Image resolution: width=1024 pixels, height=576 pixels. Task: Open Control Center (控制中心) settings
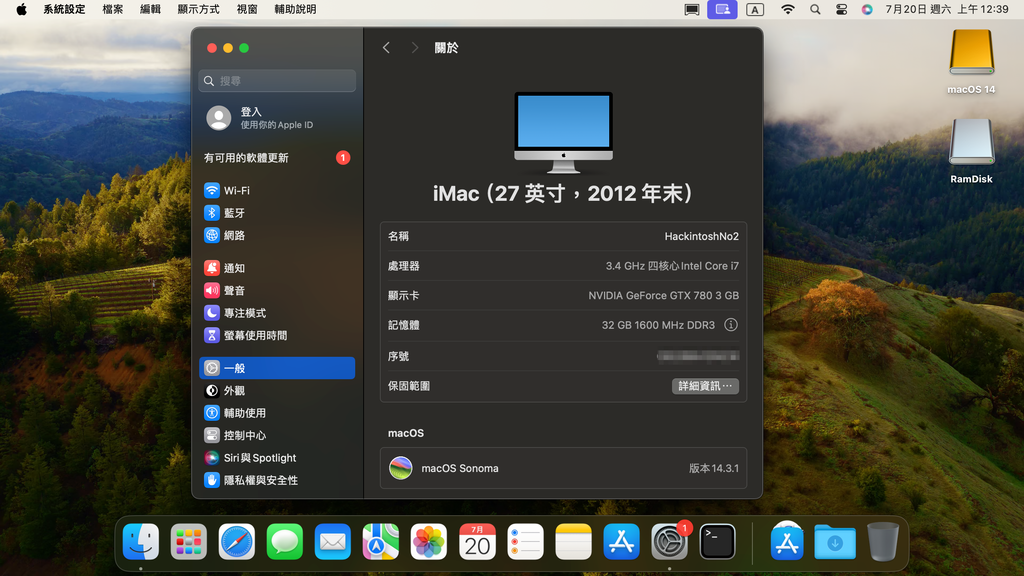point(277,436)
